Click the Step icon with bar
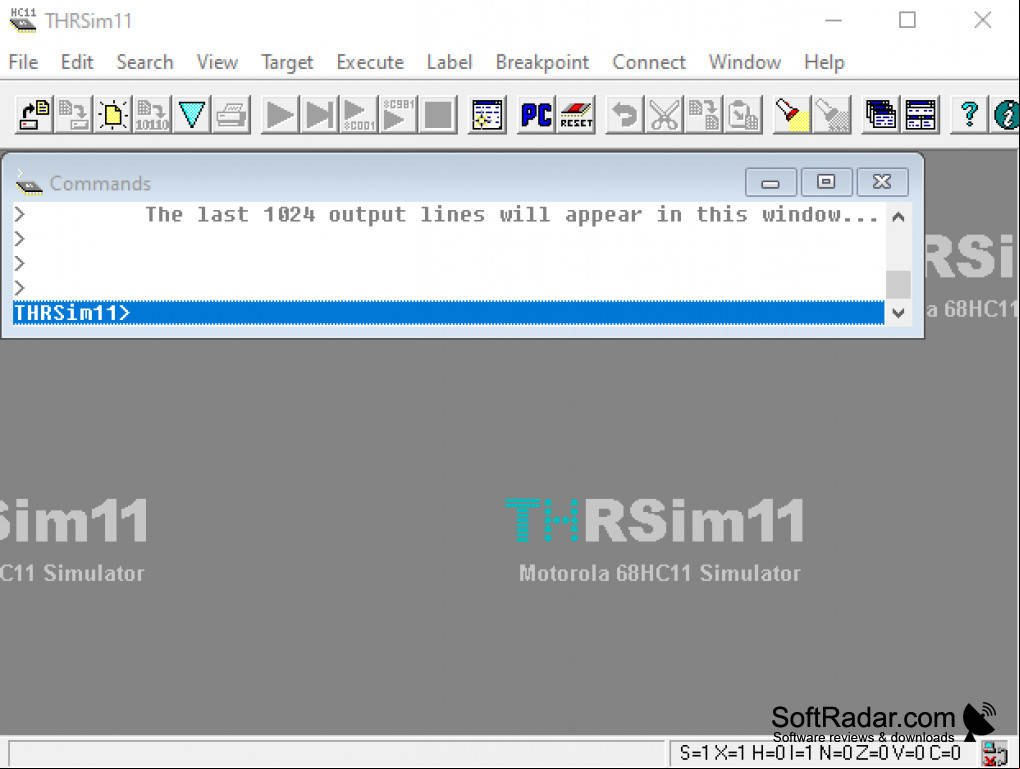The height and width of the screenshot is (769, 1020). pyautogui.click(x=319, y=115)
